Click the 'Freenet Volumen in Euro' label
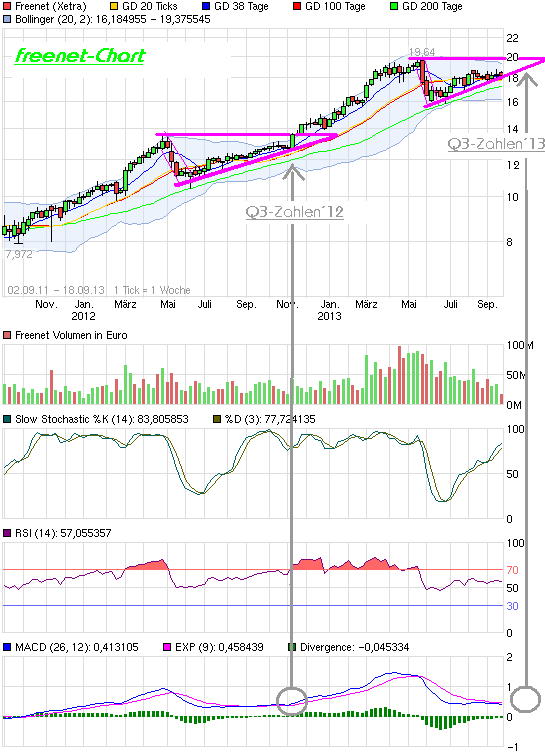Screen dimensions: 545x755 [71, 335]
